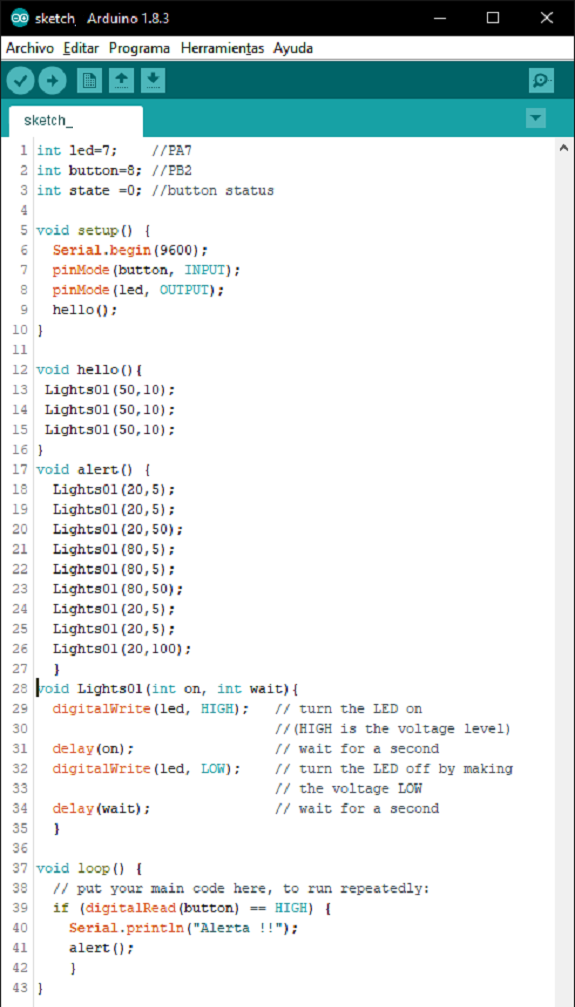The image size is (575, 1007).
Task: Click 'pinMode(button, INPUT);' line
Action: (146, 270)
